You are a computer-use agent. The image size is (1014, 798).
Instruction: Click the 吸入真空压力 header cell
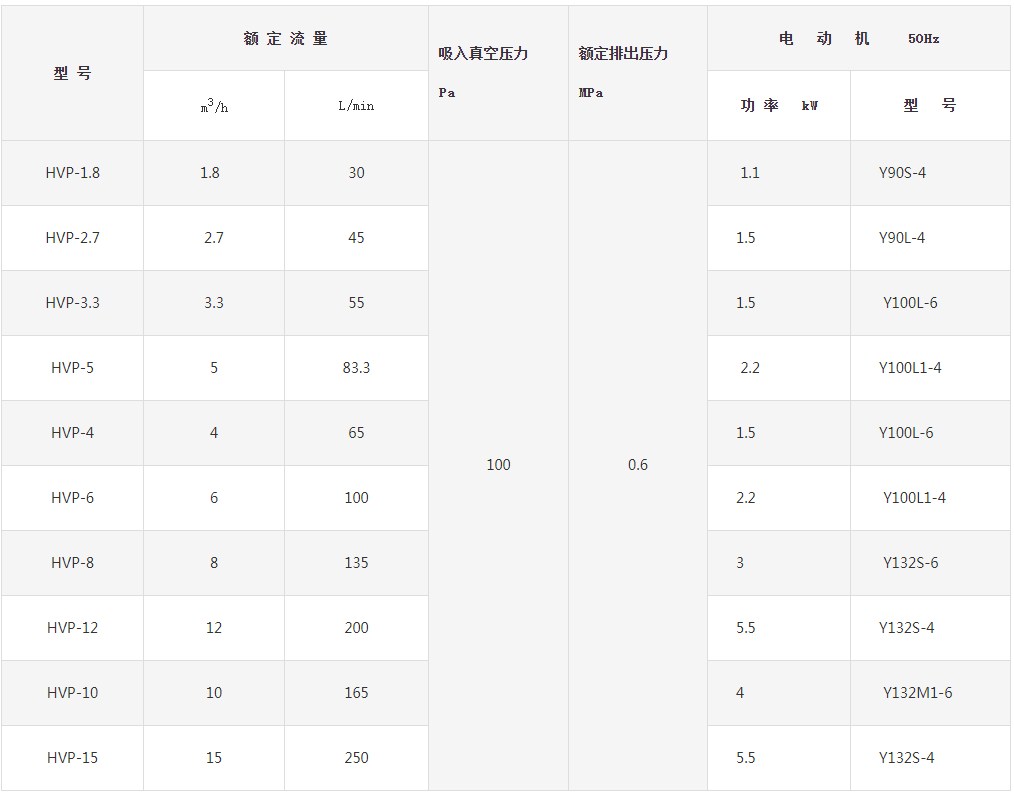[x=483, y=54]
